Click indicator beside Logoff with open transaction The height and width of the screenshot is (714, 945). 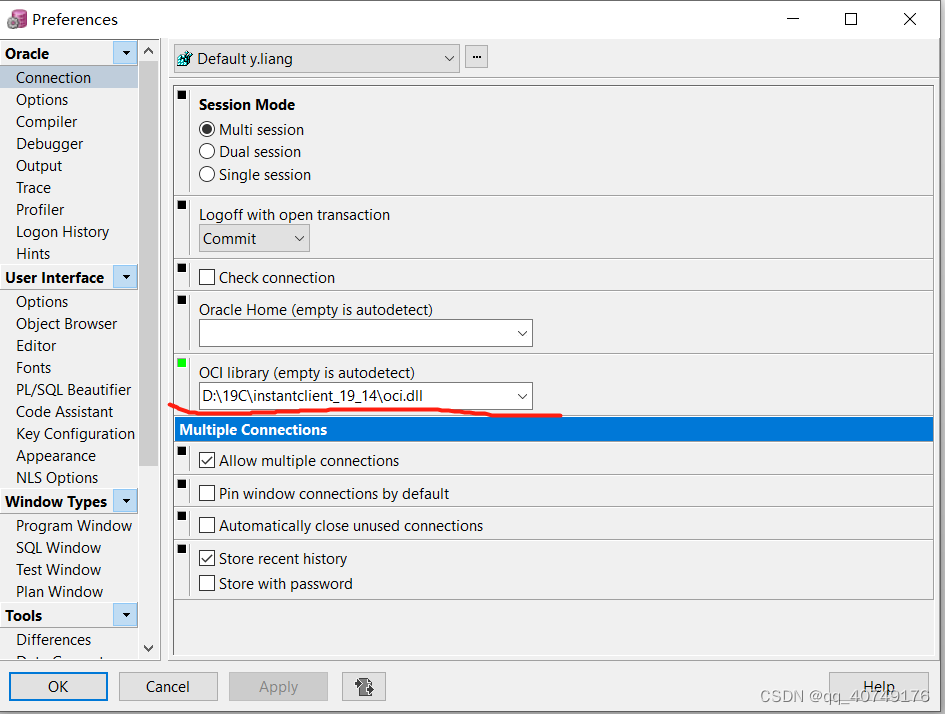[181, 205]
